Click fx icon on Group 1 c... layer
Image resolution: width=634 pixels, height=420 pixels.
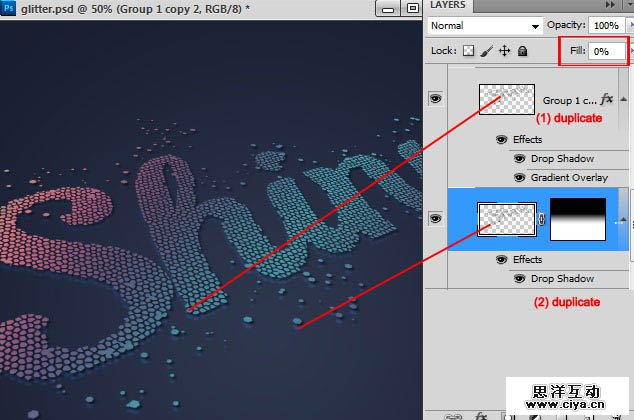click(x=607, y=99)
